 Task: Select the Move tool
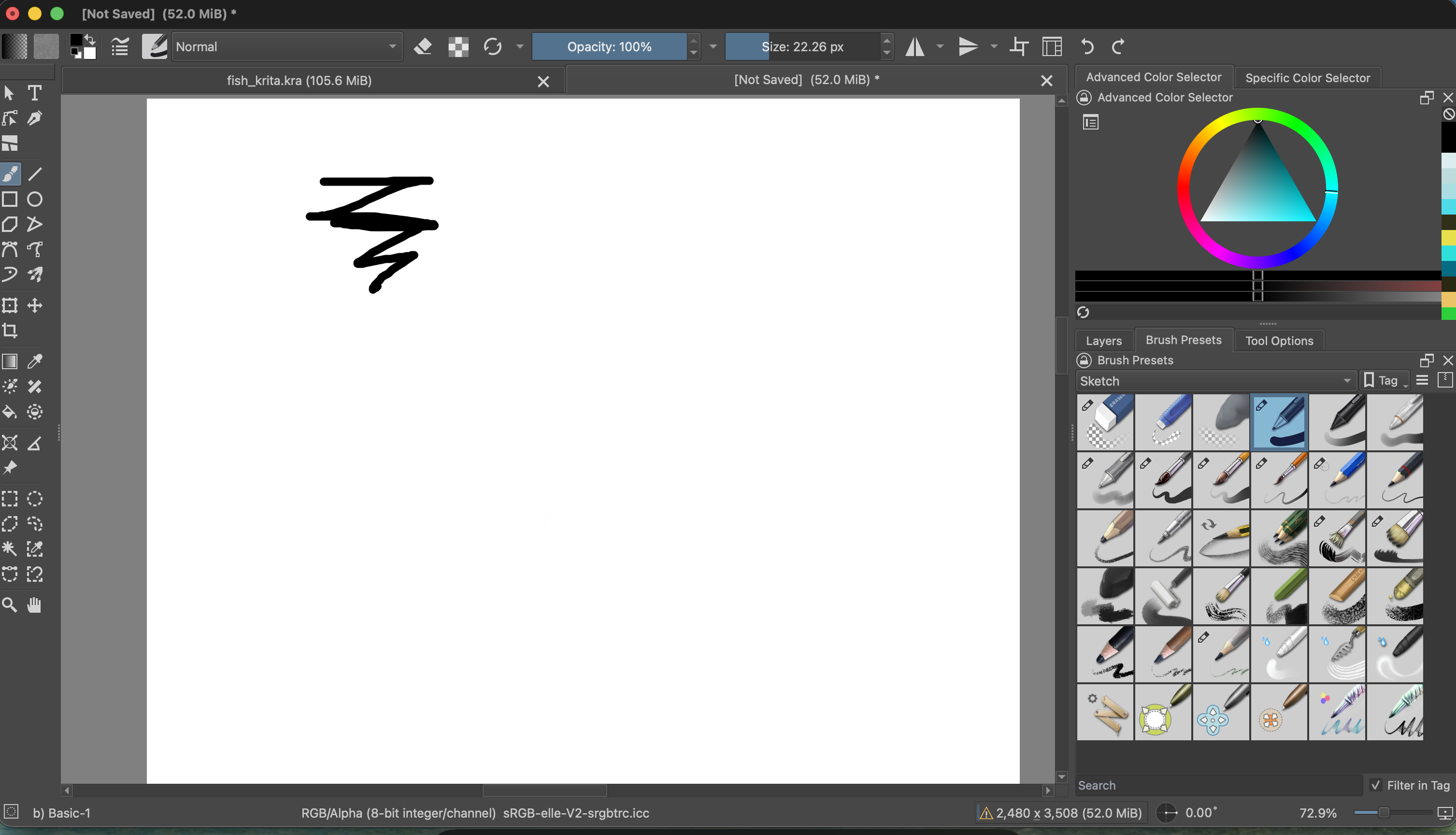click(35, 305)
